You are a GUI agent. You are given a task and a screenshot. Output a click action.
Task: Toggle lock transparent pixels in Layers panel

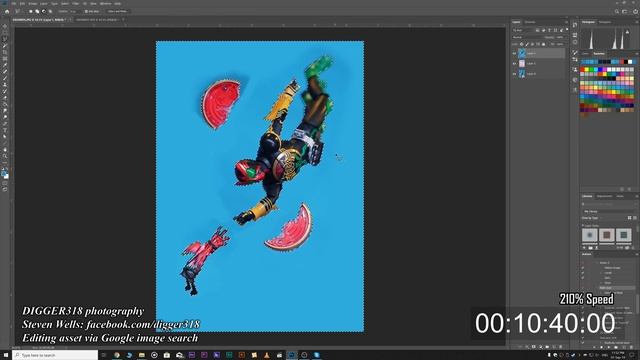[x=522, y=44]
